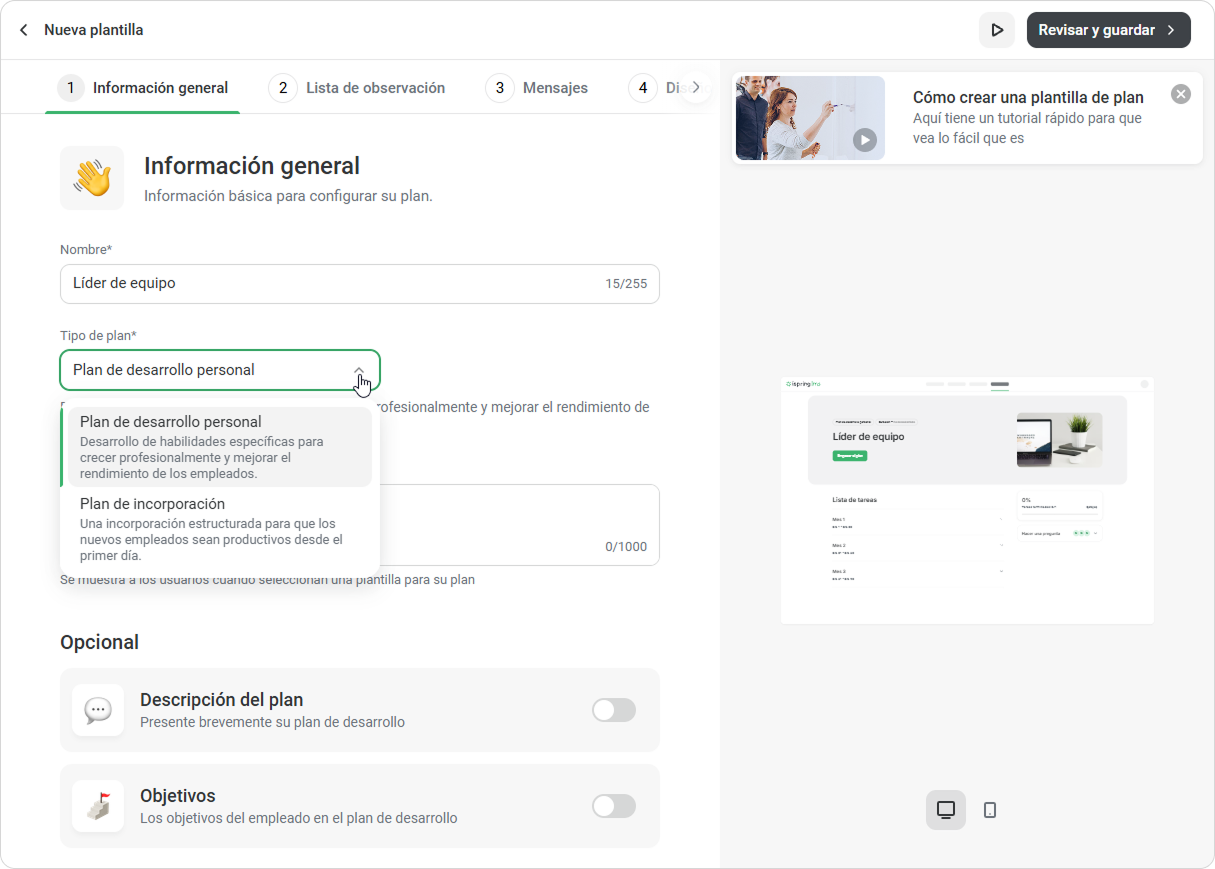Image resolution: width=1215 pixels, height=869 pixels.
Task: Switch preview to mobile view icon
Action: click(x=990, y=810)
